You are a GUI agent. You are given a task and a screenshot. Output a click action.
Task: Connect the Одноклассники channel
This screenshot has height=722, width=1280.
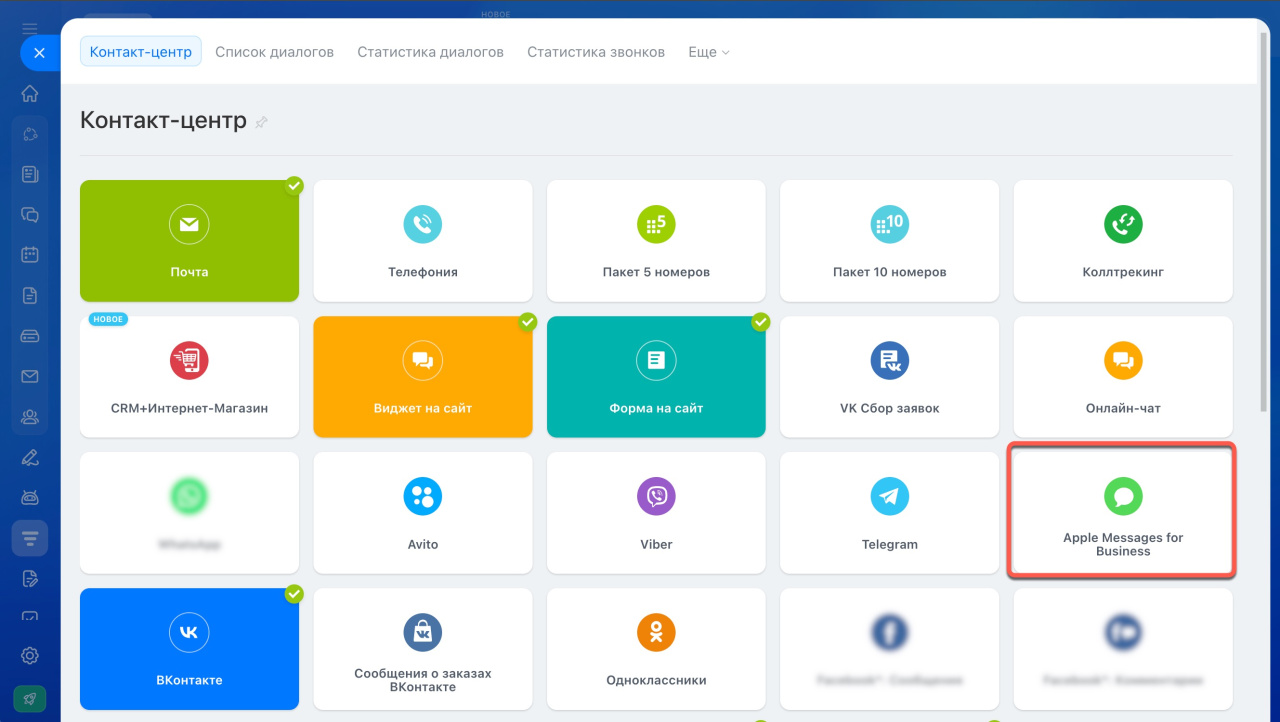coord(656,649)
